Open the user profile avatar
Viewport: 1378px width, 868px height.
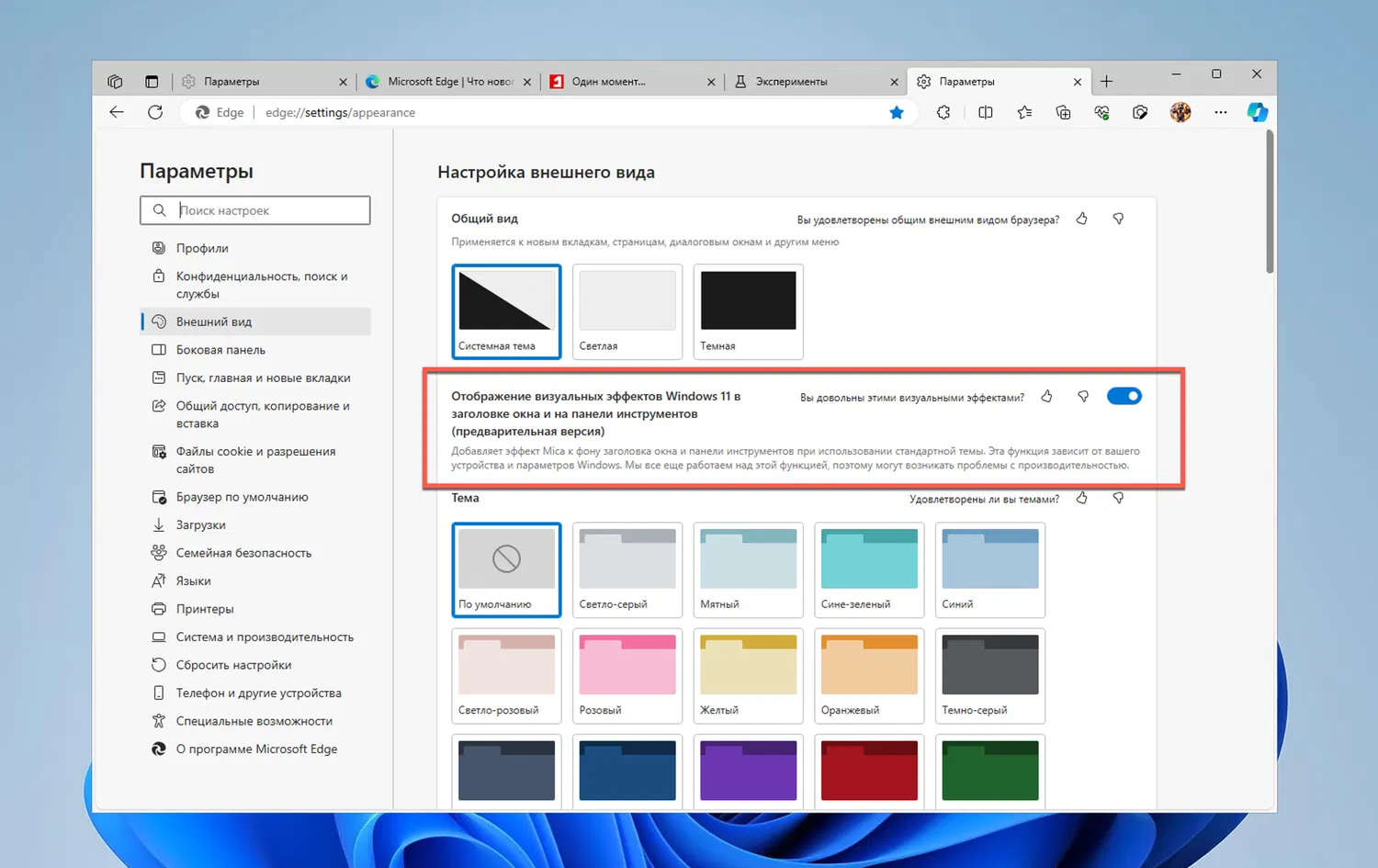click(x=1180, y=112)
